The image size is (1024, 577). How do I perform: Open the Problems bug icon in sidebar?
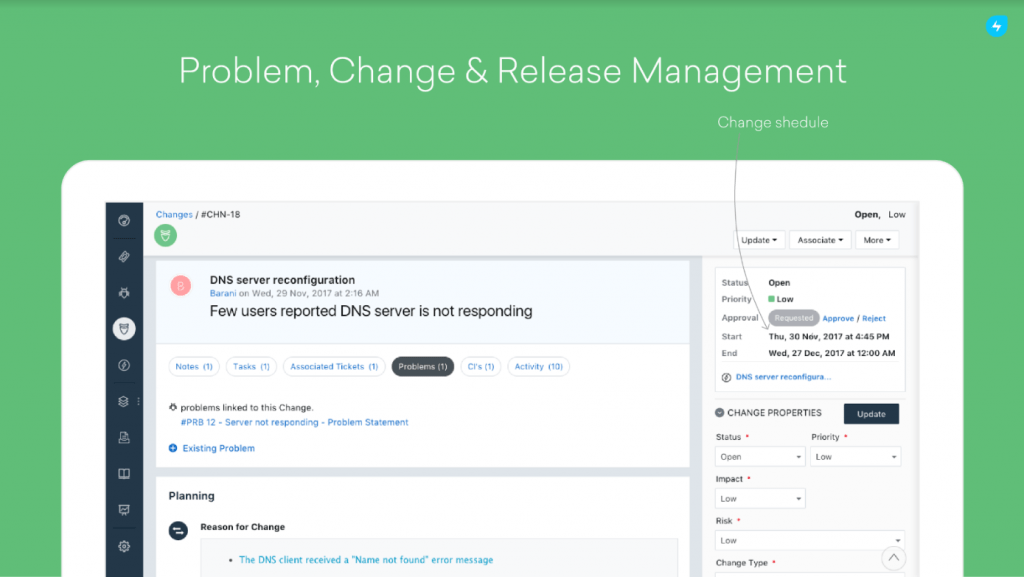pyautogui.click(x=124, y=293)
